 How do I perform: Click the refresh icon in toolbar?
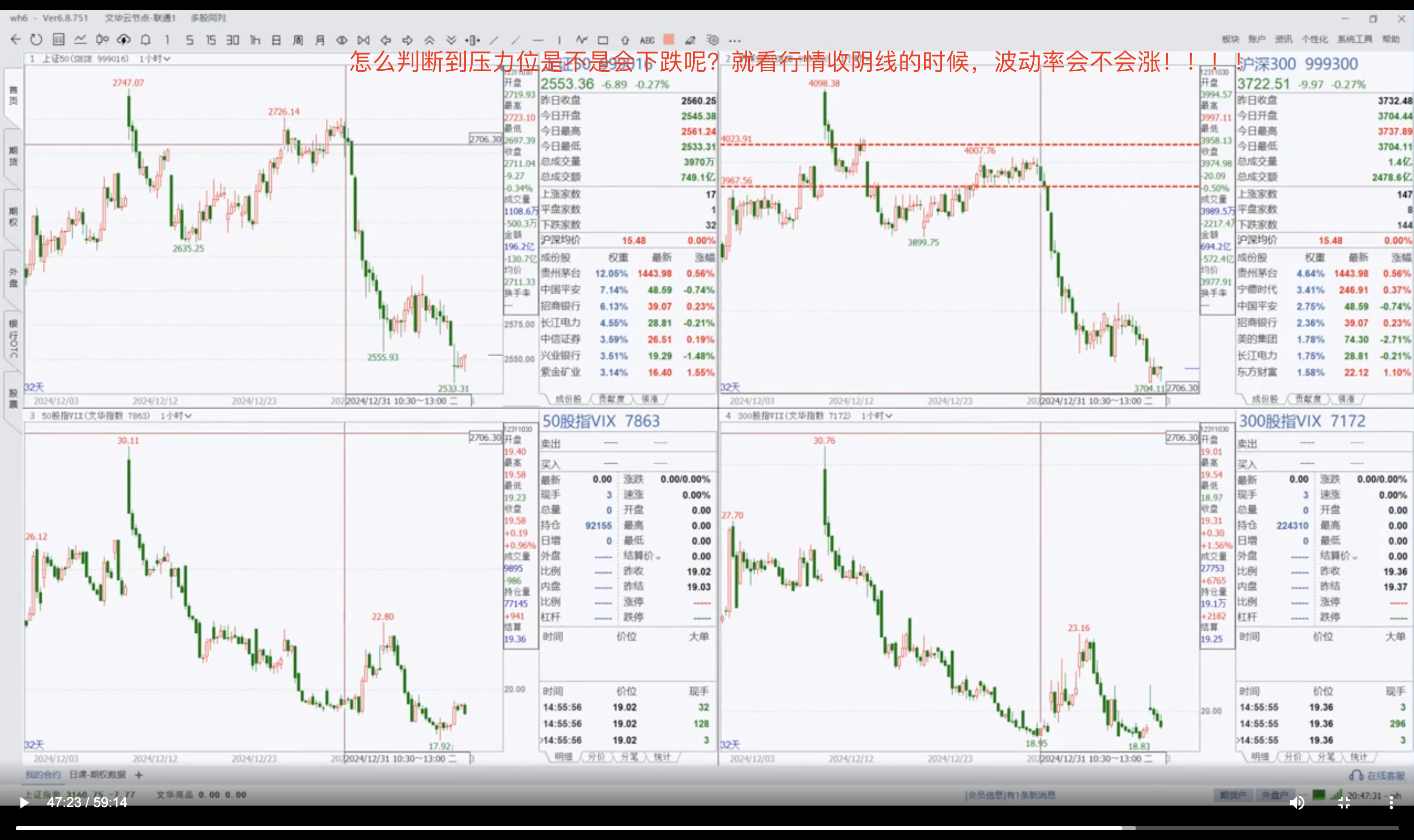pyautogui.click(x=36, y=40)
